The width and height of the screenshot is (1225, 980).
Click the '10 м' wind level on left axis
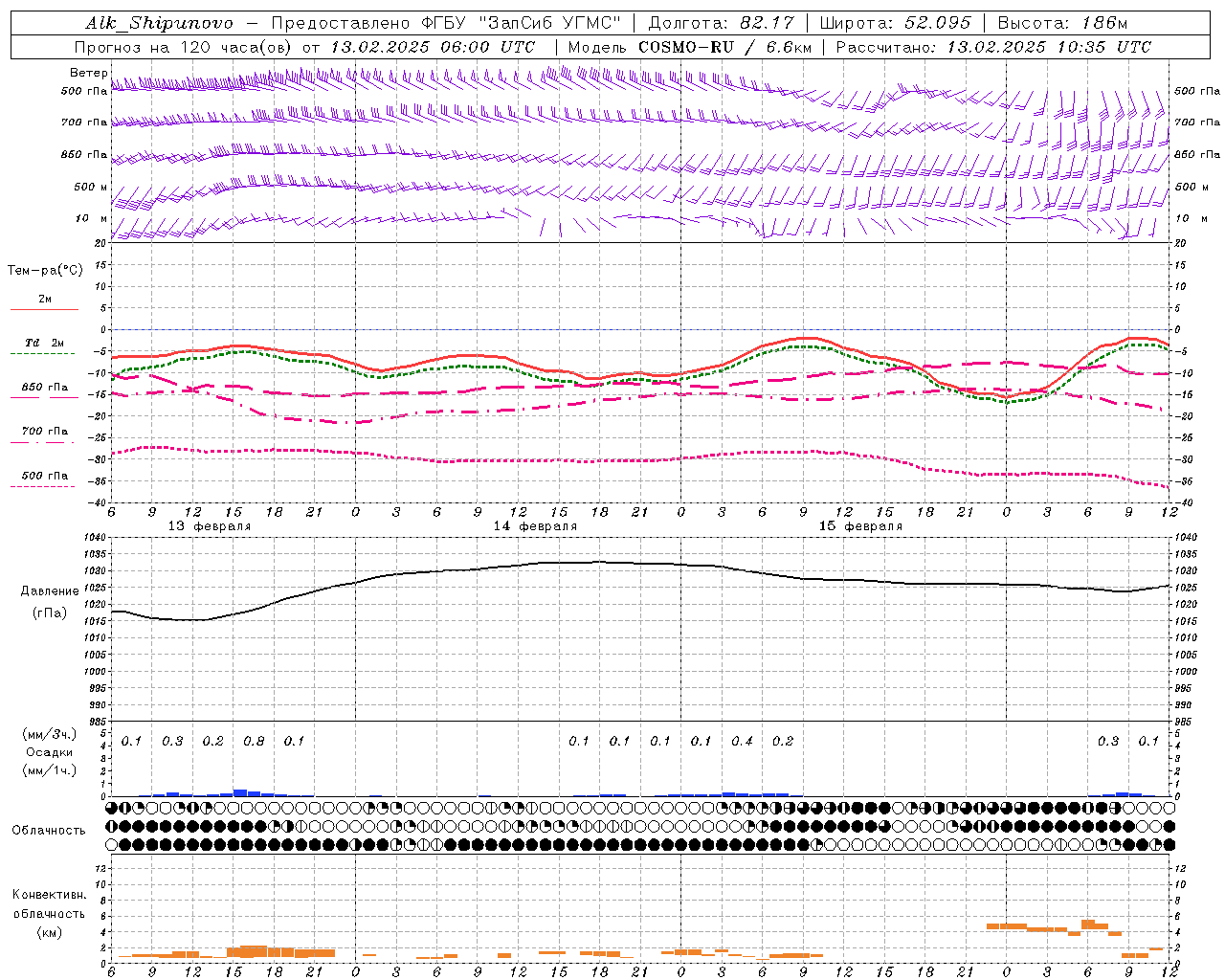92,218
